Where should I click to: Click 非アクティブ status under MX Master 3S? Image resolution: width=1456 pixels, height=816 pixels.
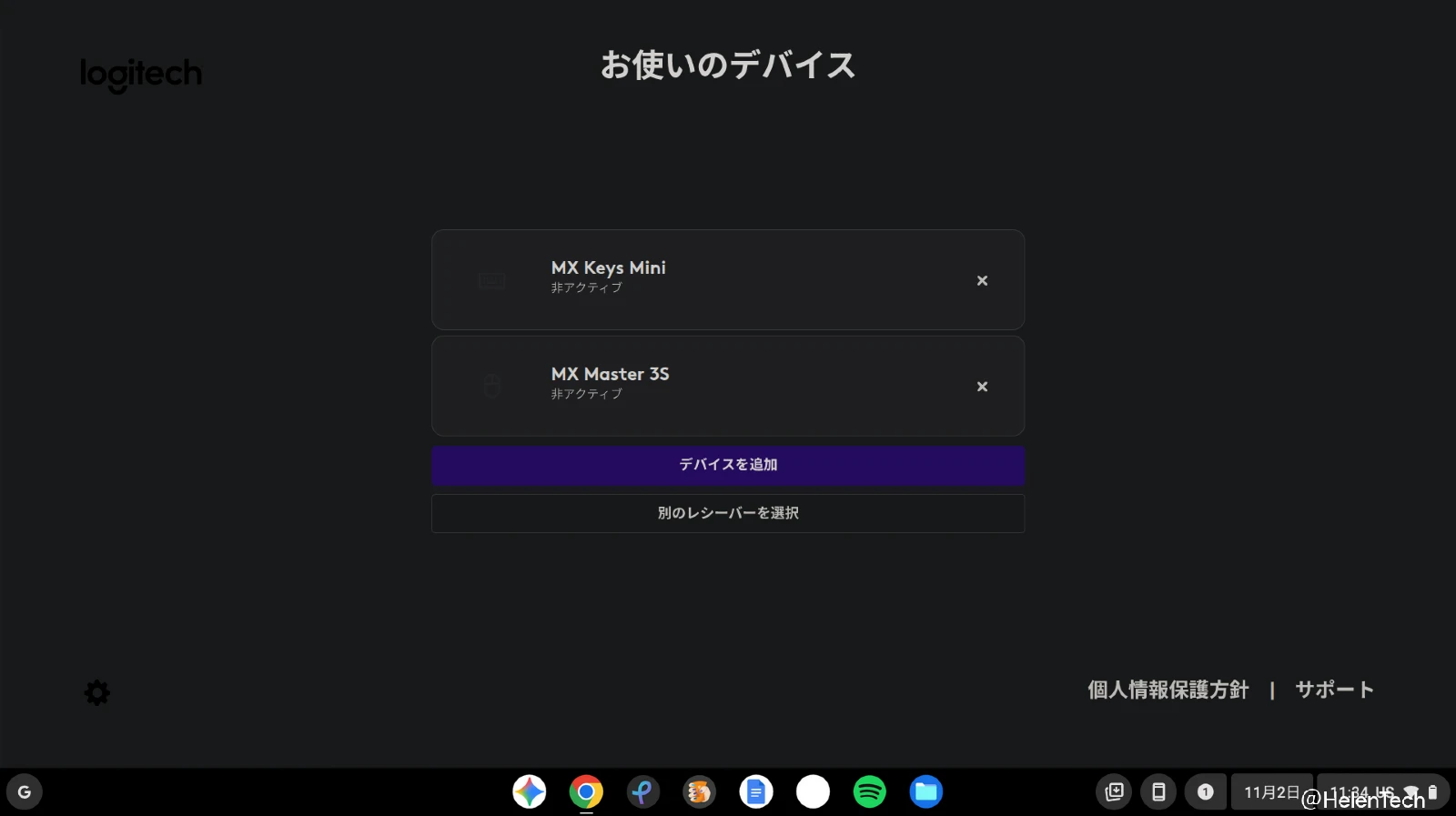click(x=586, y=394)
